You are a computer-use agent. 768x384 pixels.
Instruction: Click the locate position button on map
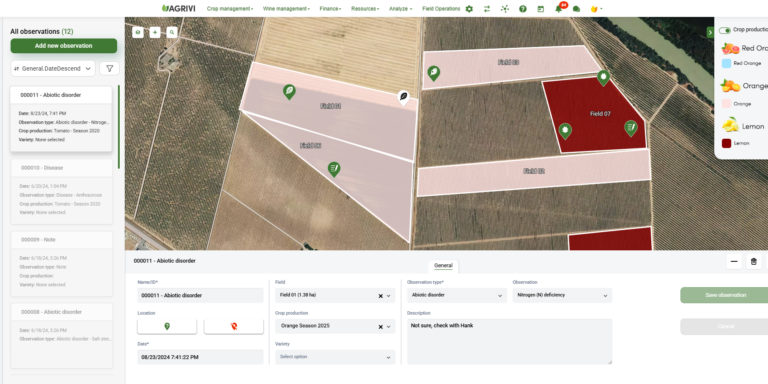(x=155, y=32)
